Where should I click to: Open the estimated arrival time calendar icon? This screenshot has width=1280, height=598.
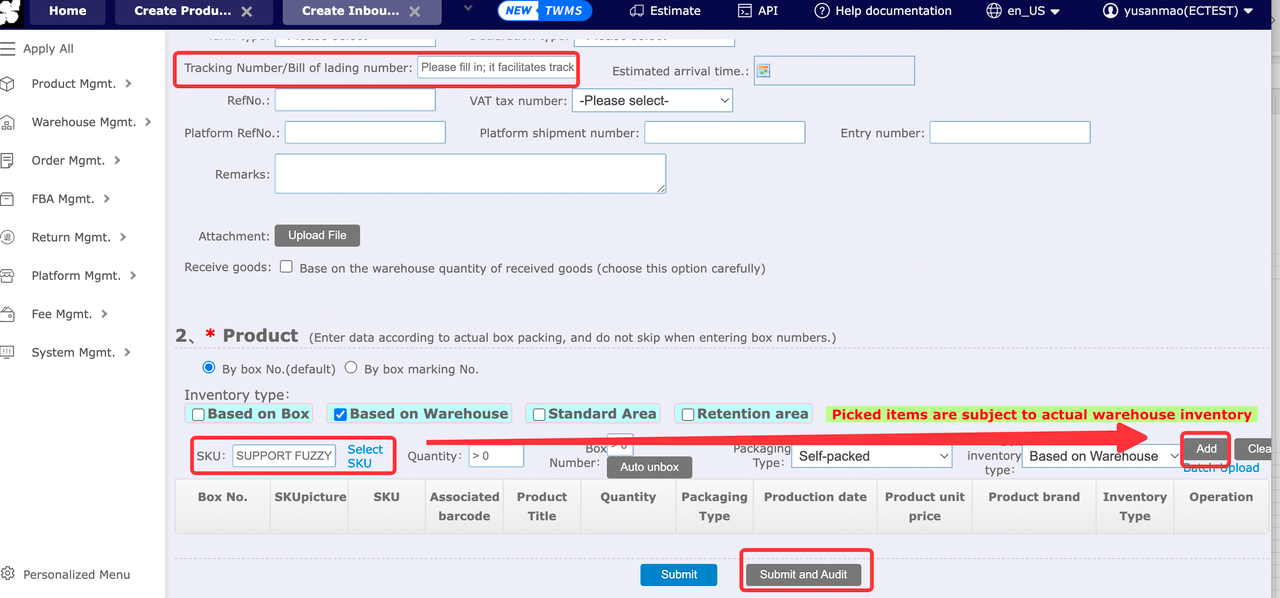pyautogui.click(x=763, y=71)
